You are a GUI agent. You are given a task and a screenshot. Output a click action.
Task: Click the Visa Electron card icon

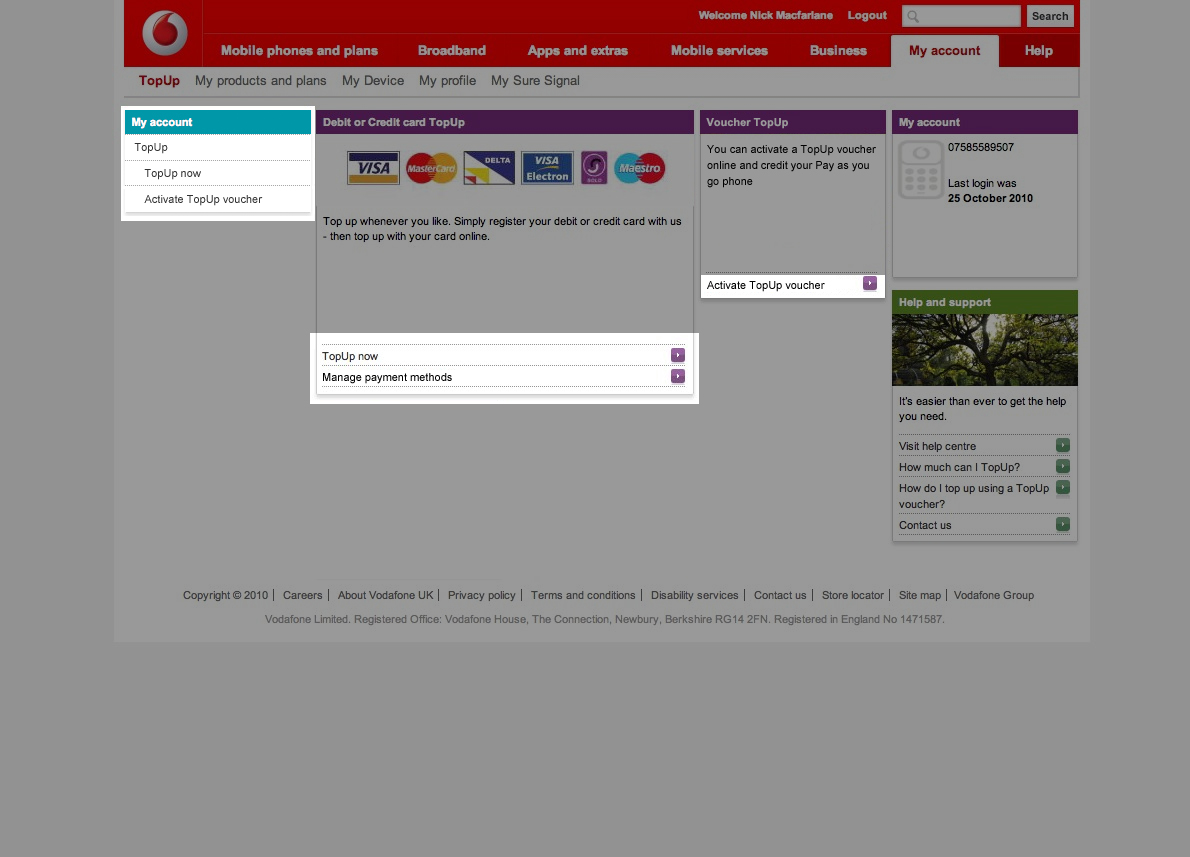(547, 168)
